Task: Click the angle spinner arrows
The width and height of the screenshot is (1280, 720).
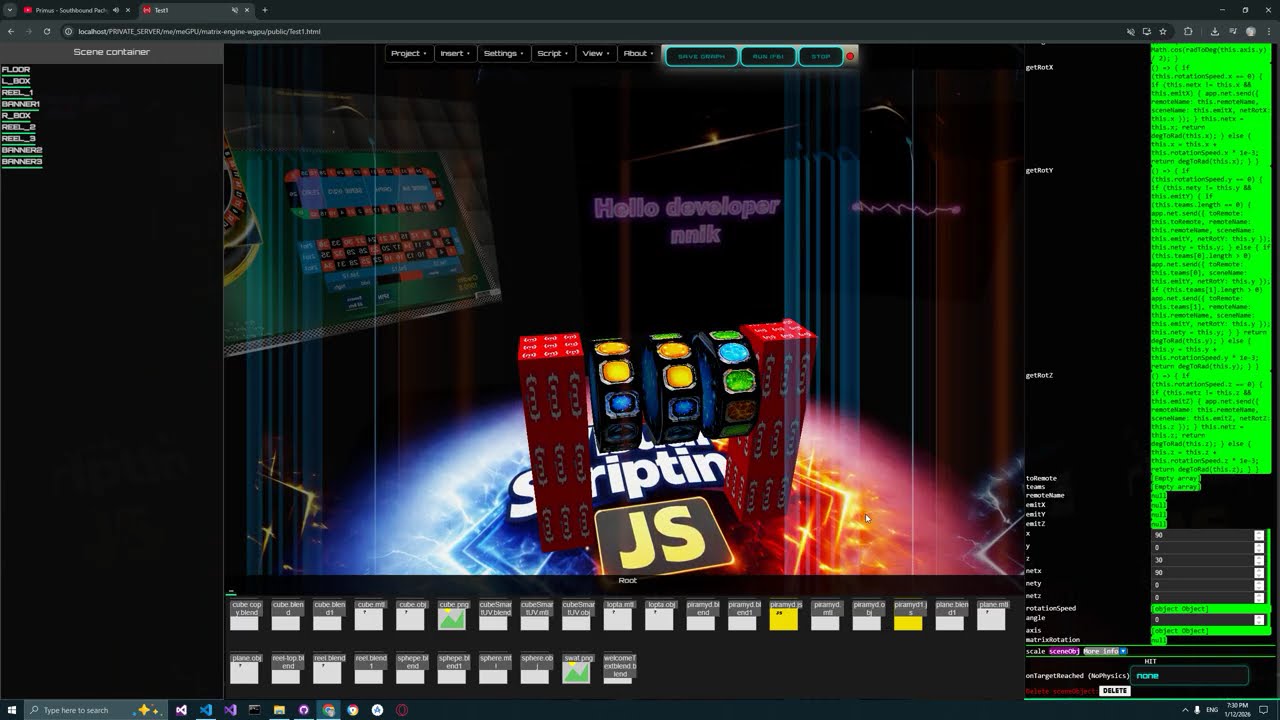Action: click(x=1259, y=620)
